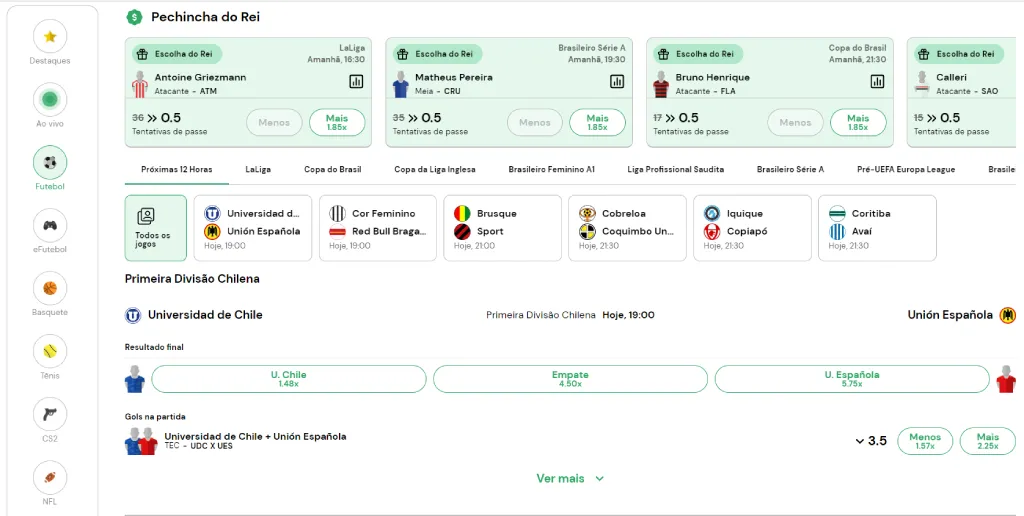The height and width of the screenshot is (516, 1024).
Task: Open the Brusque vs Sport match card
Action: 504,228
